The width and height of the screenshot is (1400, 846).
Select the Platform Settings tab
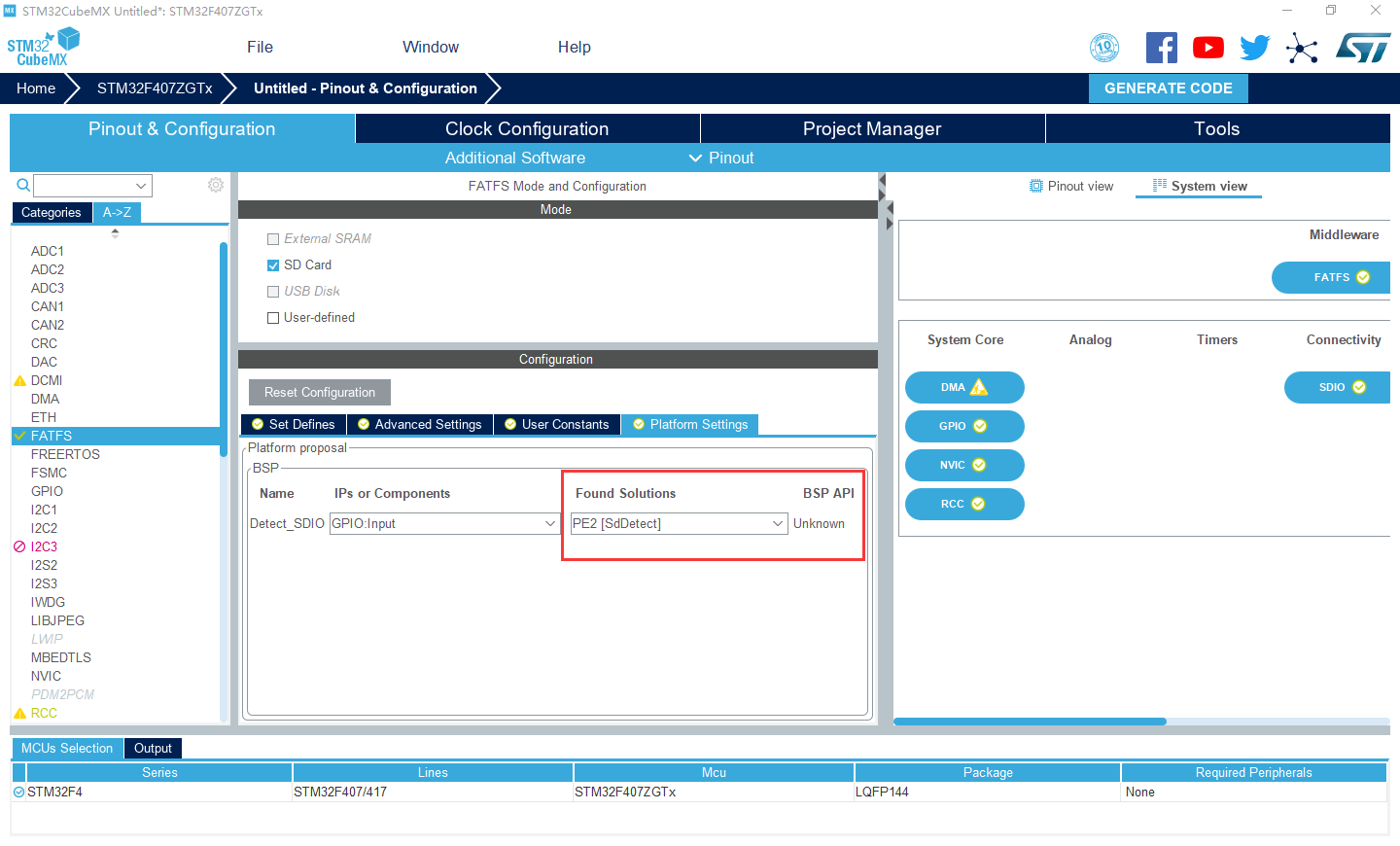point(690,424)
